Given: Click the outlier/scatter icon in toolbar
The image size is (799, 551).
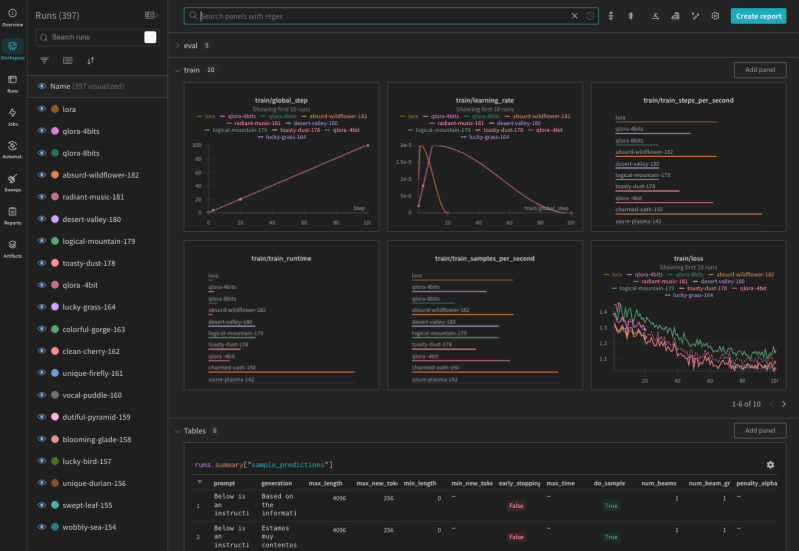Looking at the screenshot, I should tap(695, 16).
